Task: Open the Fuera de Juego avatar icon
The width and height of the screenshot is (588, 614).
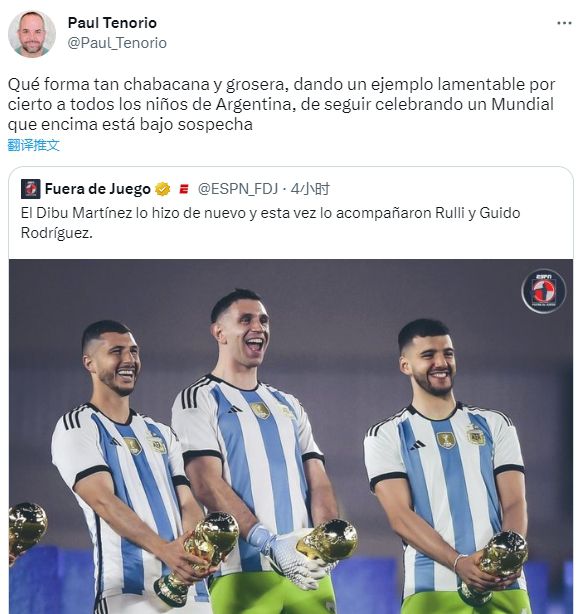Action: point(31,189)
